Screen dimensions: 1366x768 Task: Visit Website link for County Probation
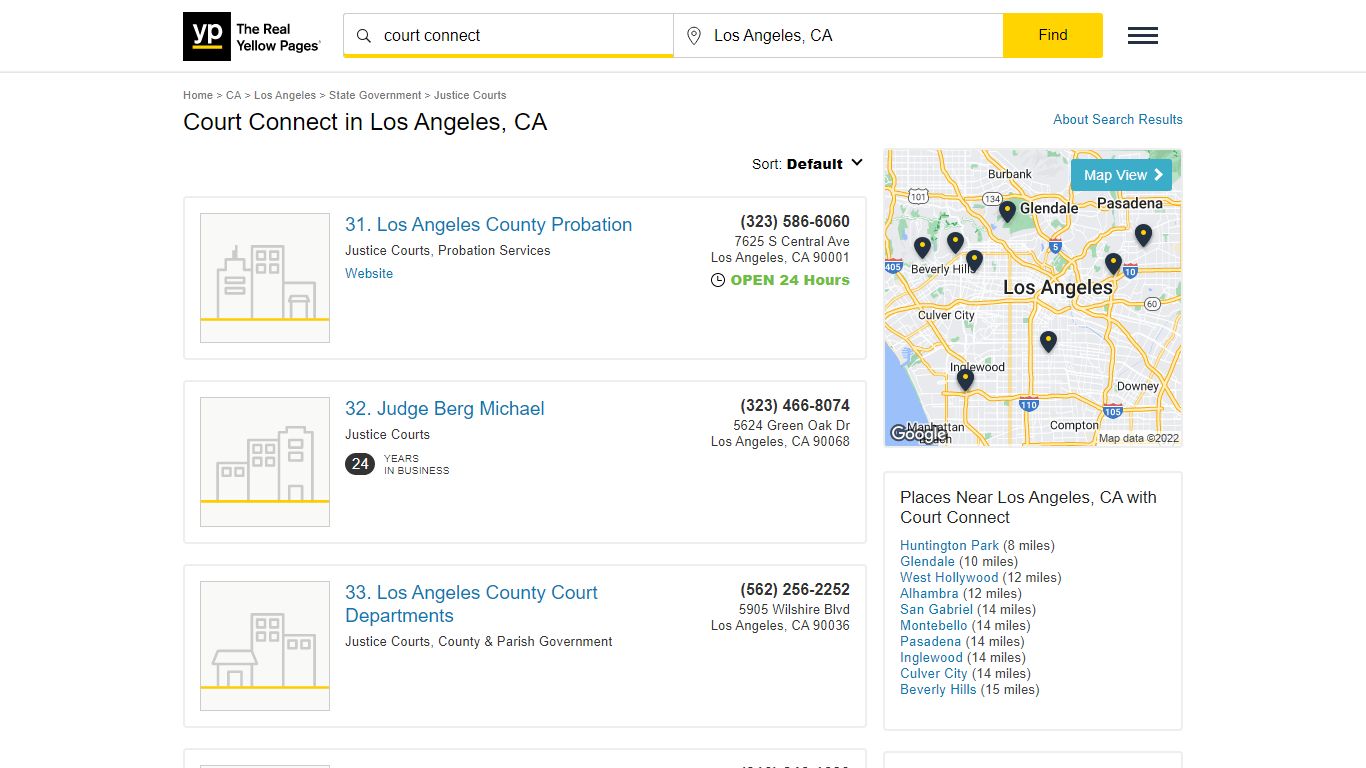(369, 273)
